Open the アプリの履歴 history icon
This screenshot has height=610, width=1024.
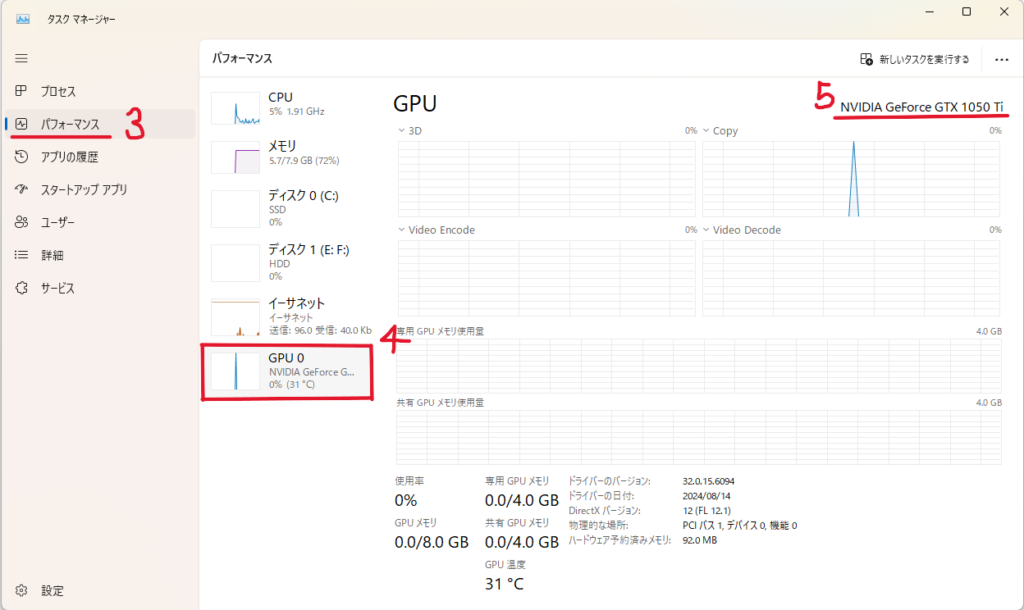pyautogui.click(x=21, y=157)
